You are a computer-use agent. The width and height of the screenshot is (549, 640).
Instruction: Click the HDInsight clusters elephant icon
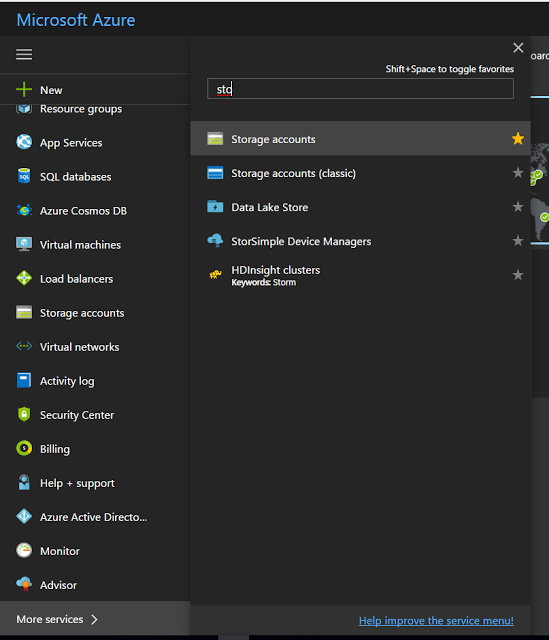coord(215,275)
